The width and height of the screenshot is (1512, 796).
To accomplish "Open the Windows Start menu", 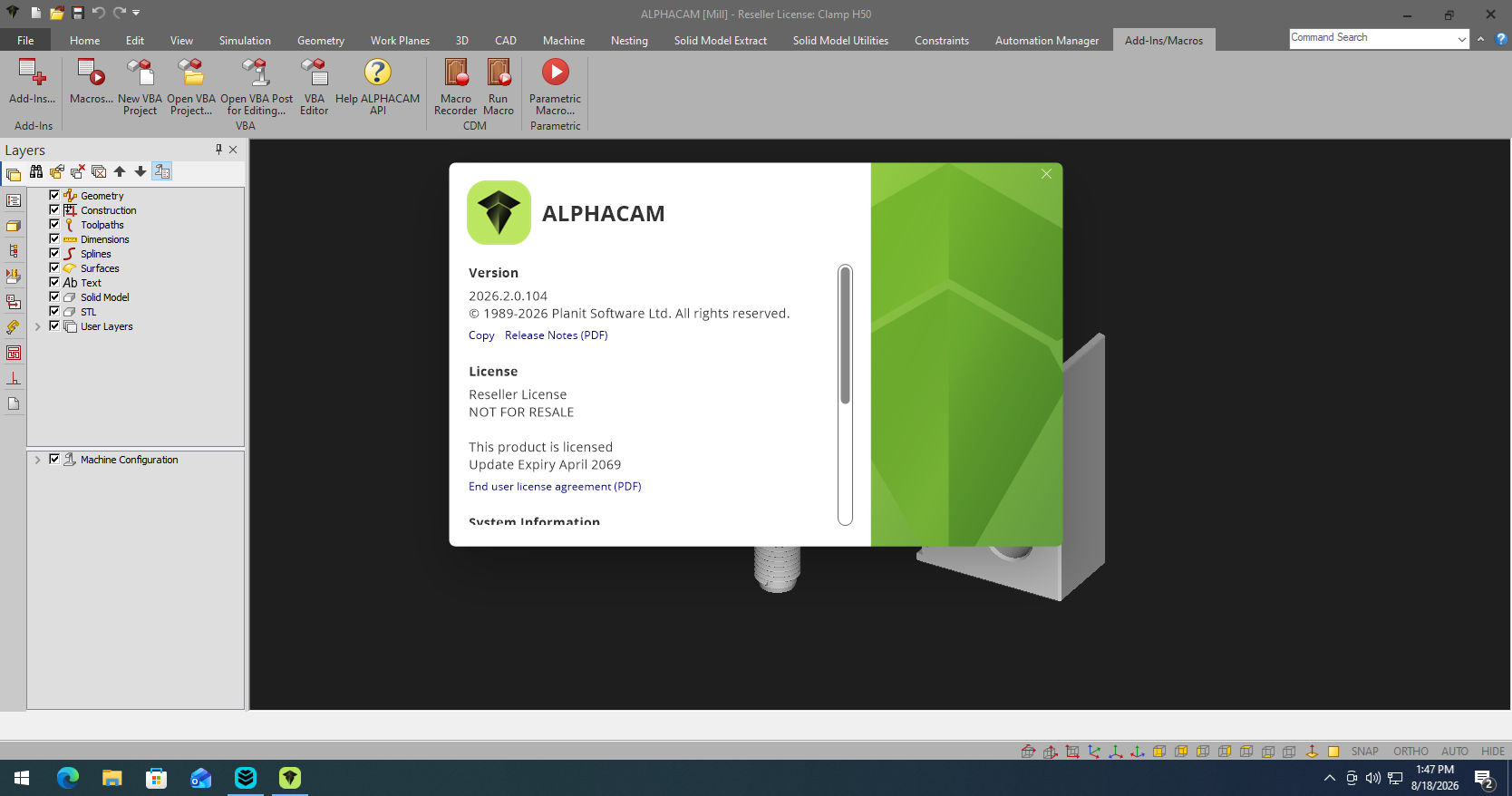I will point(22,778).
